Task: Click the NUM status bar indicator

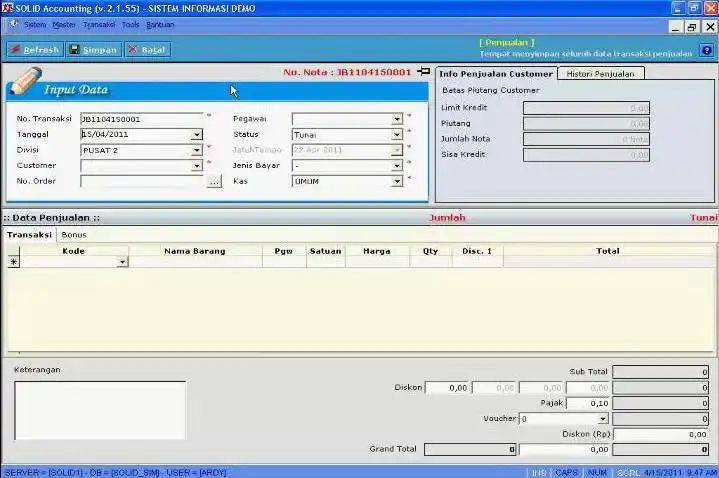Action: pos(597,472)
